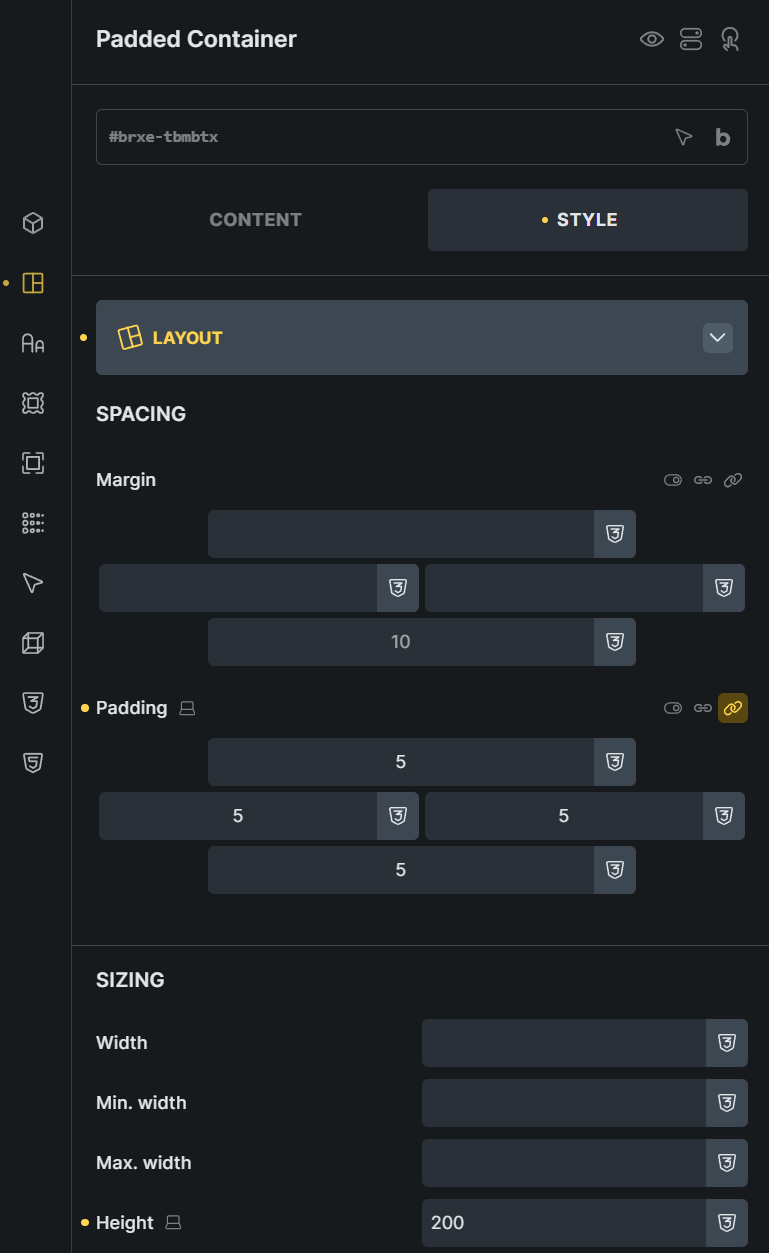The height and width of the screenshot is (1253, 769).
Task: Click the bold b class icon
Action: click(x=723, y=137)
